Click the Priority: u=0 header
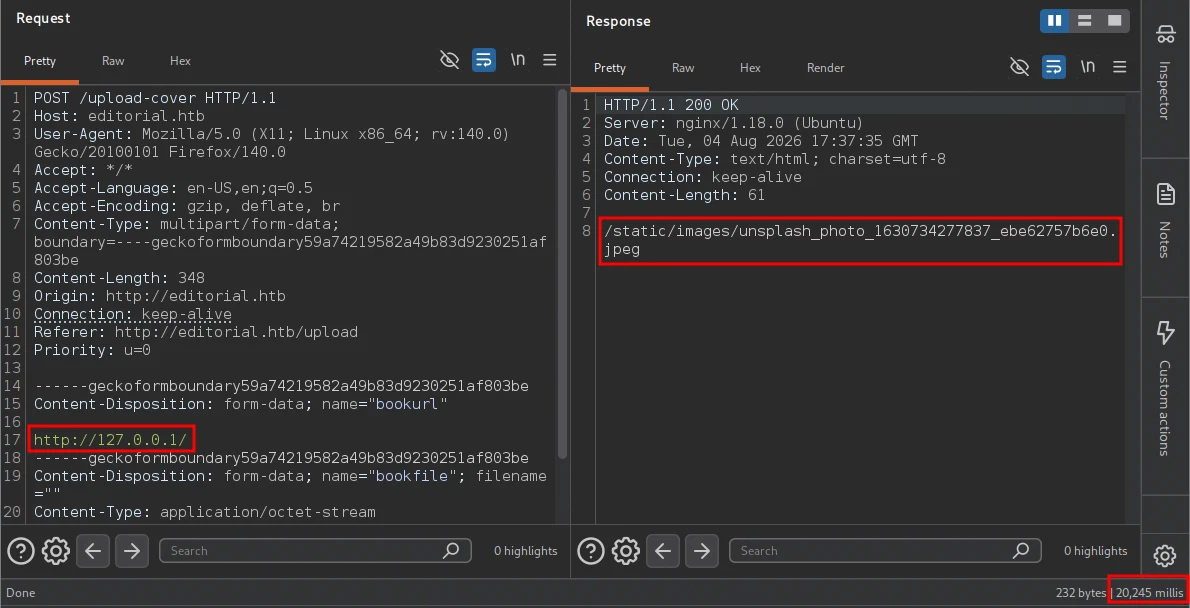The width and height of the screenshot is (1190, 608). pyautogui.click(x=93, y=350)
